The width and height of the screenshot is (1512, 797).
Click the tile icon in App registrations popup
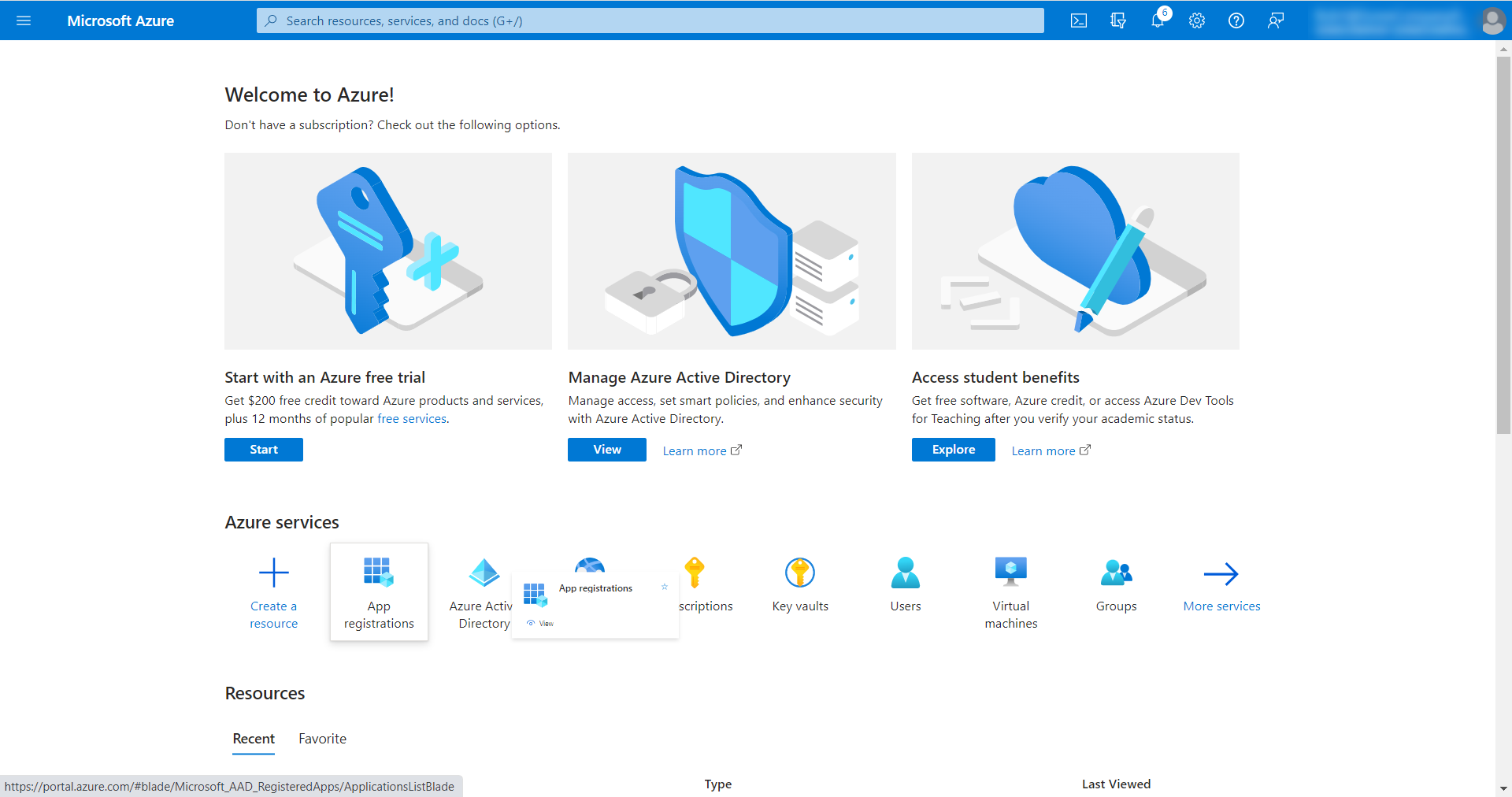click(x=535, y=595)
